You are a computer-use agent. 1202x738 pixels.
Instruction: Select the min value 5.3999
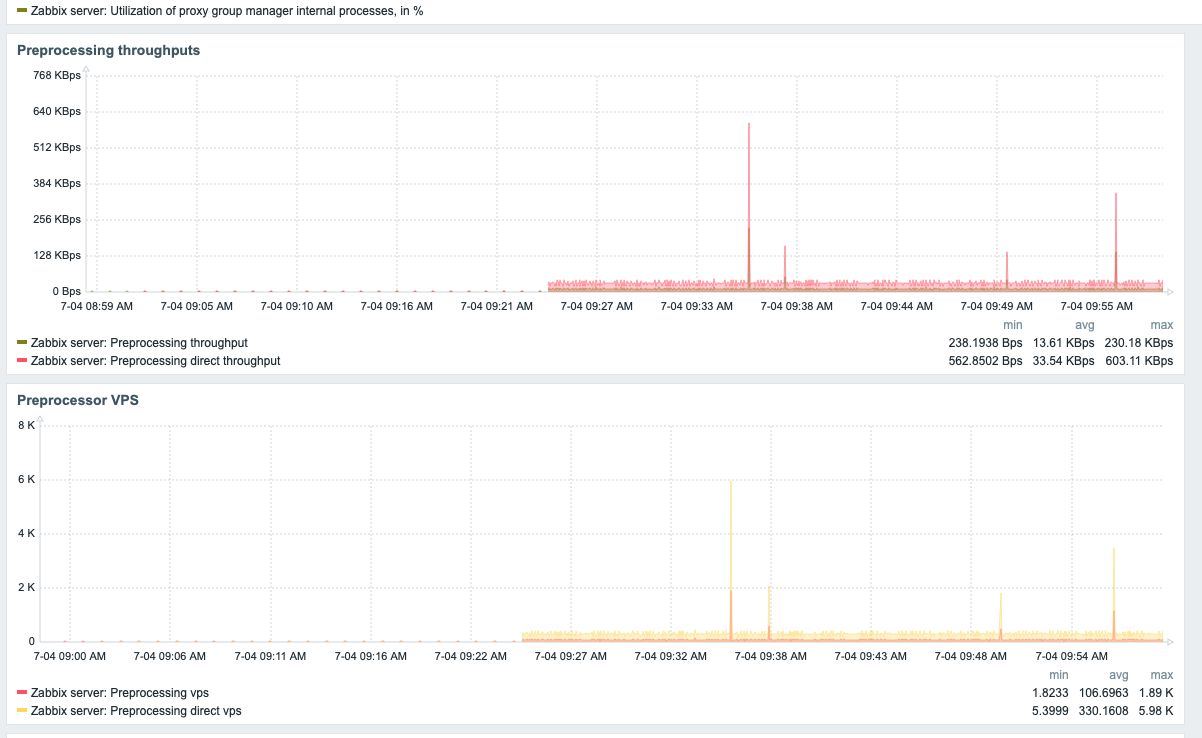1050,711
